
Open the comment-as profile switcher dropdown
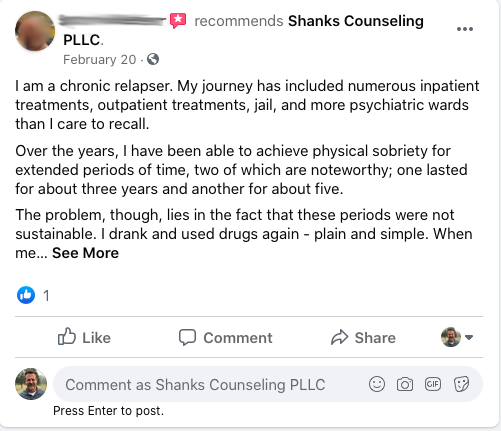coord(457,337)
